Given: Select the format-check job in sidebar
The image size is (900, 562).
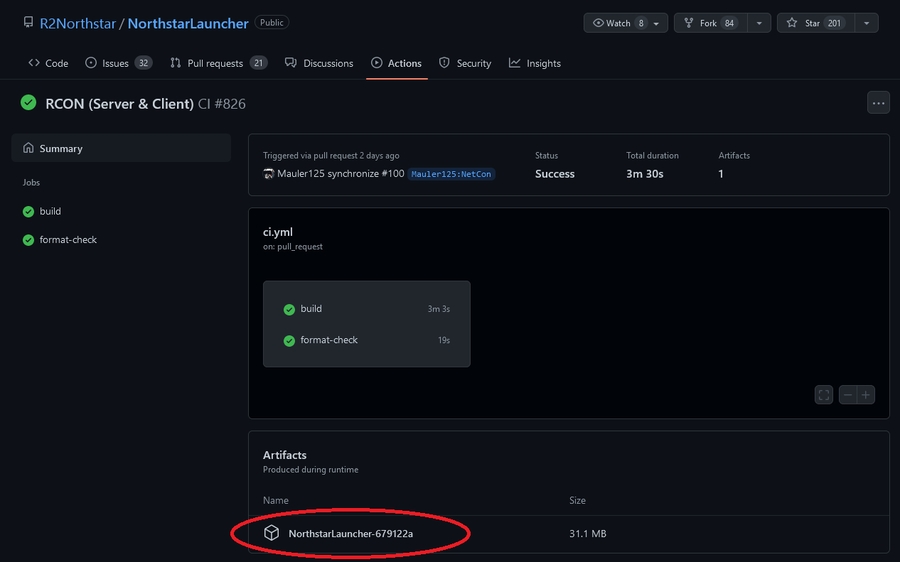Looking at the screenshot, I should pyautogui.click(x=68, y=240).
